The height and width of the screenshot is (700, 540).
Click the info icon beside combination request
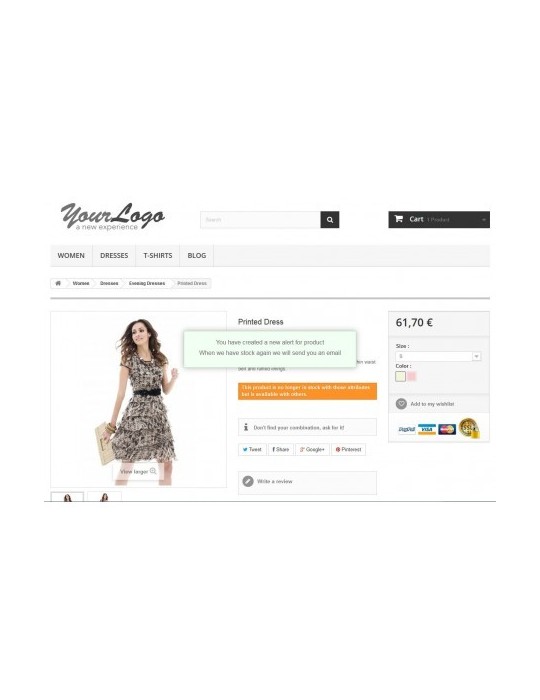(246, 427)
